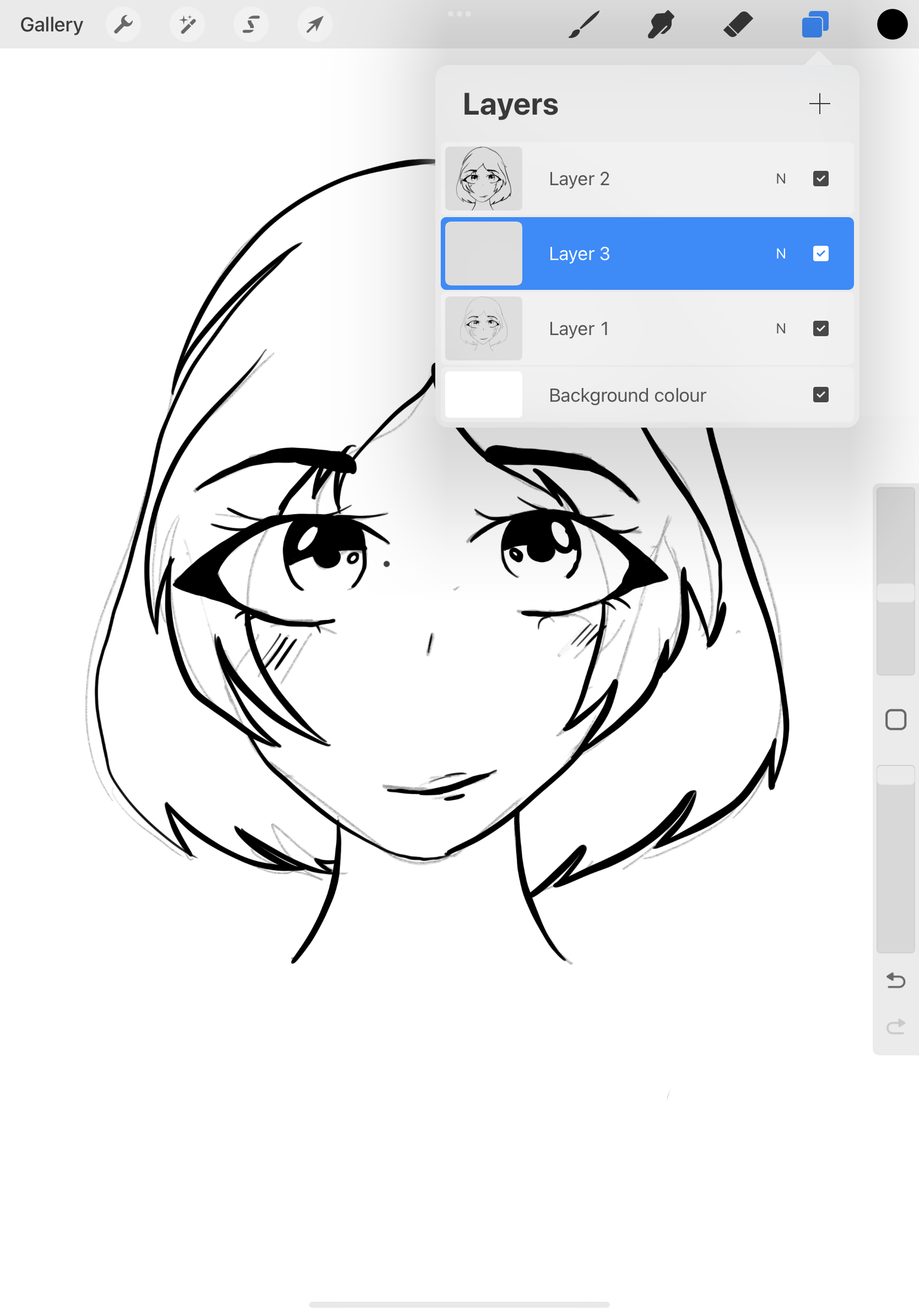The height and width of the screenshot is (1316, 919).
Task: Open the Actions wrench menu
Action: 123,25
